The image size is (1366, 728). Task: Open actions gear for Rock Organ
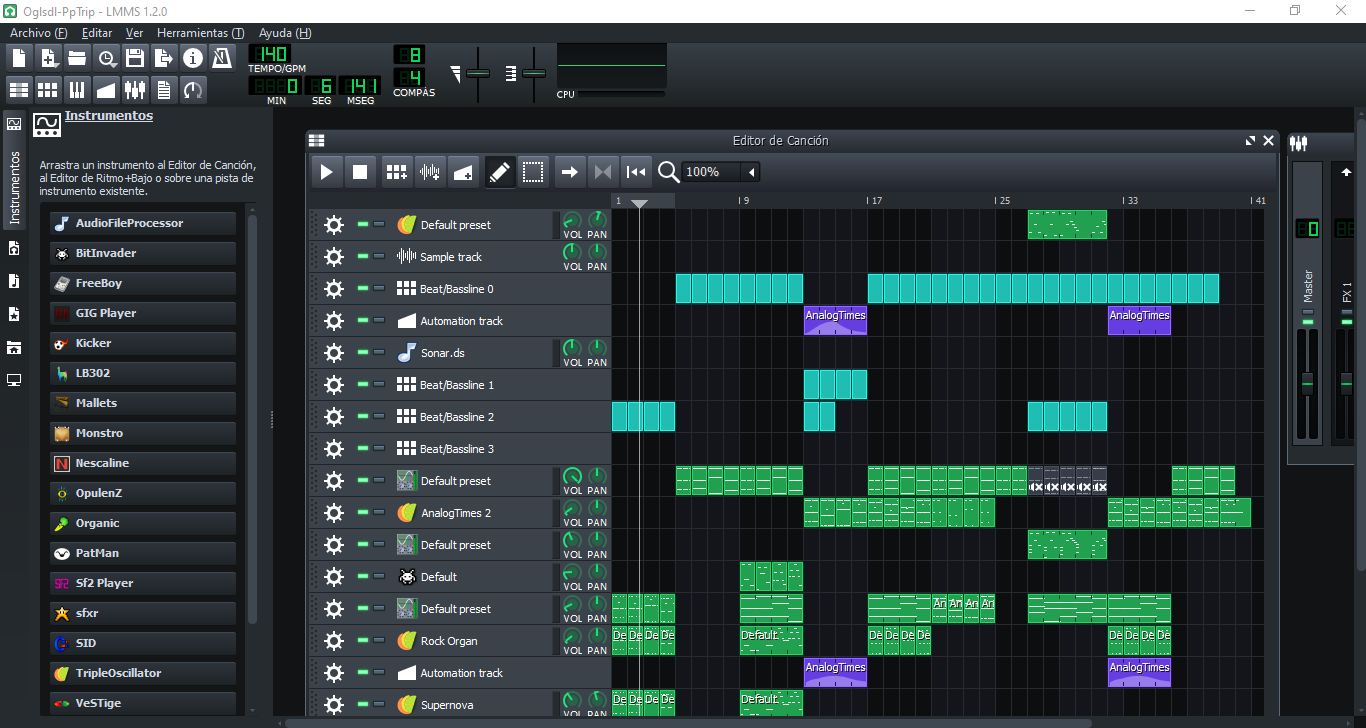coord(334,641)
